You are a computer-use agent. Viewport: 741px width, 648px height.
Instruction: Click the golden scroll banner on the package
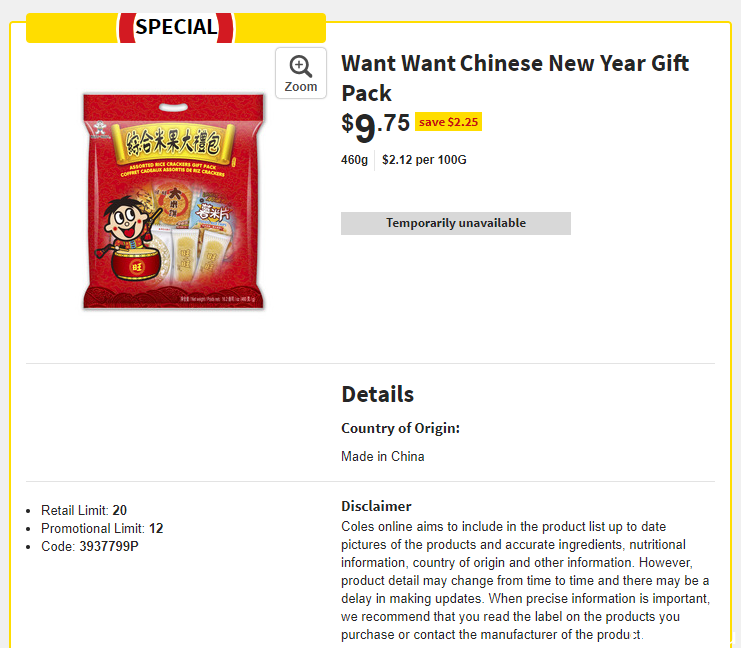(x=173, y=144)
